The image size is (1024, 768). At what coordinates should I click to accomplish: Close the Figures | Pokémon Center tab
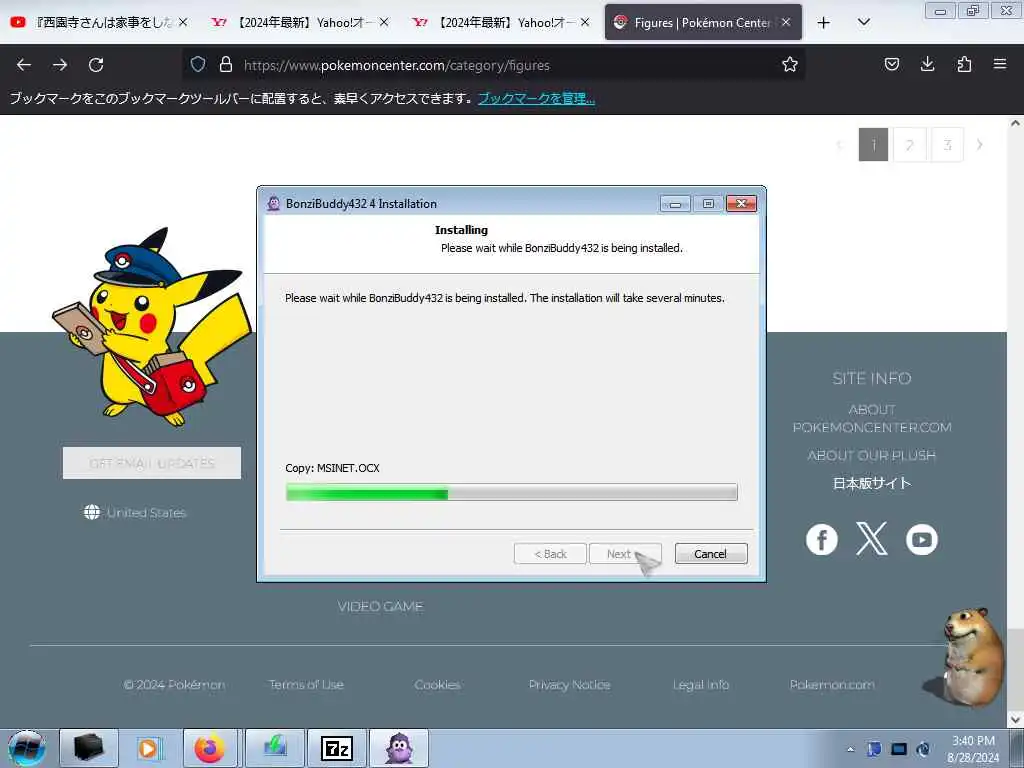coord(786,22)
